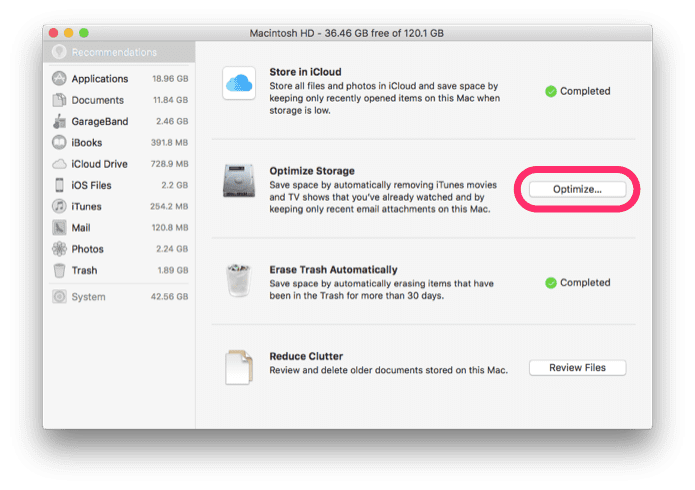Select iTunes in the sidebar
This screenshot has height=490, width=695.
[120, 206]
